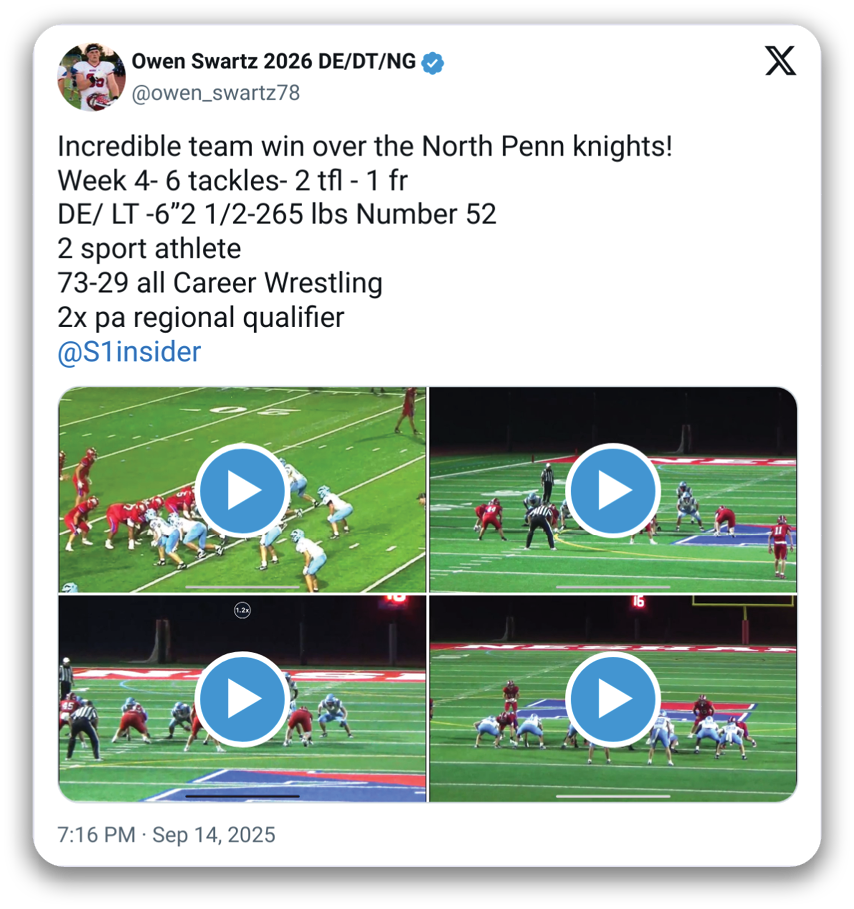854x909 pixels.
Task: Click the progress bar on bottom-right video
Action: [613, 797]
